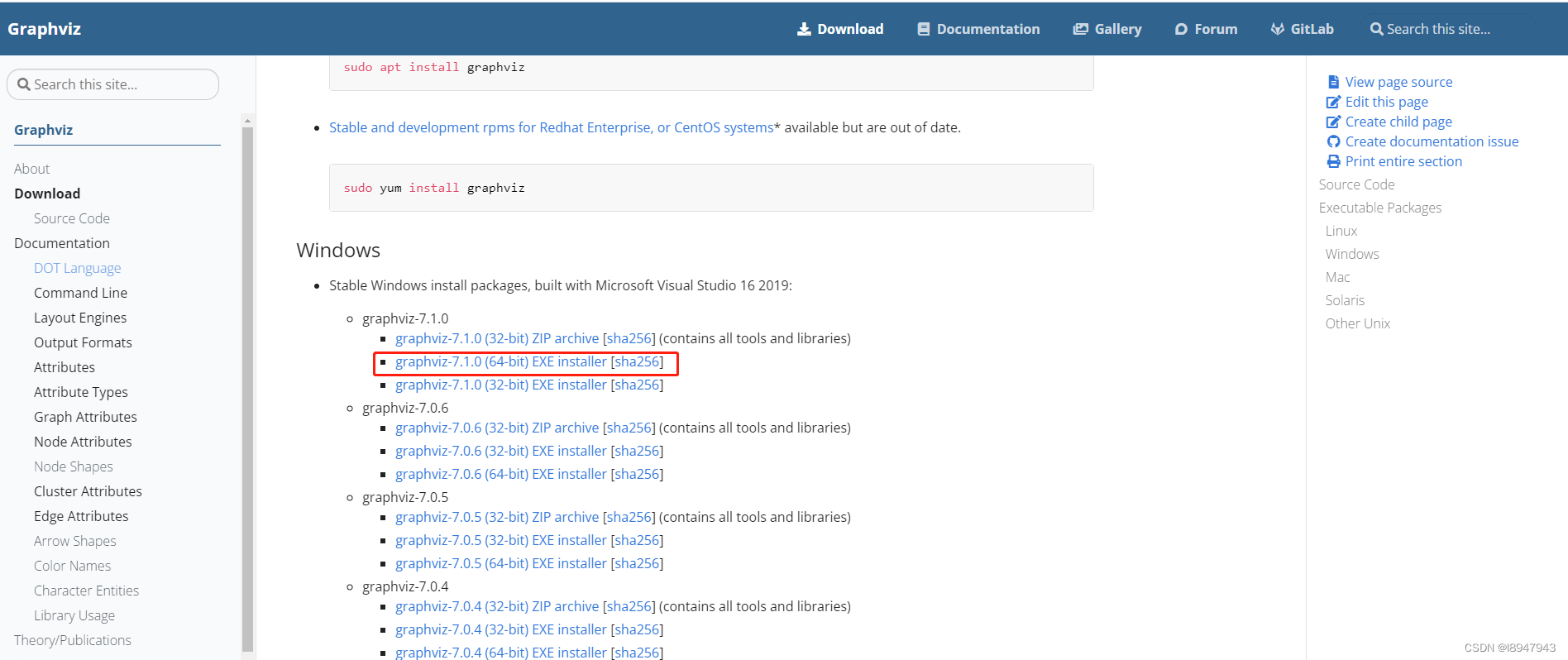Download graphviz-7.0.4 (32-bit) ZIP archive
This screenshot has height=660, width=1568.
pyautogui.click(x=497, y=606)
